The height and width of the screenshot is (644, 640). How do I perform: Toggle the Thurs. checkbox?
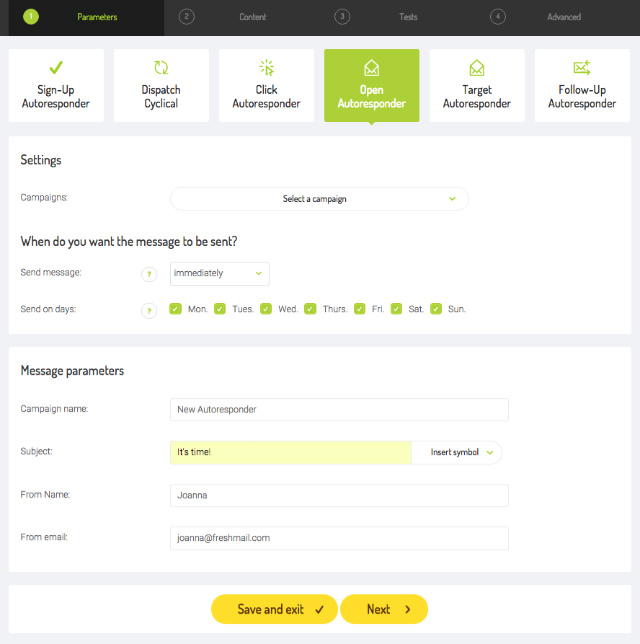pos(310,309)
